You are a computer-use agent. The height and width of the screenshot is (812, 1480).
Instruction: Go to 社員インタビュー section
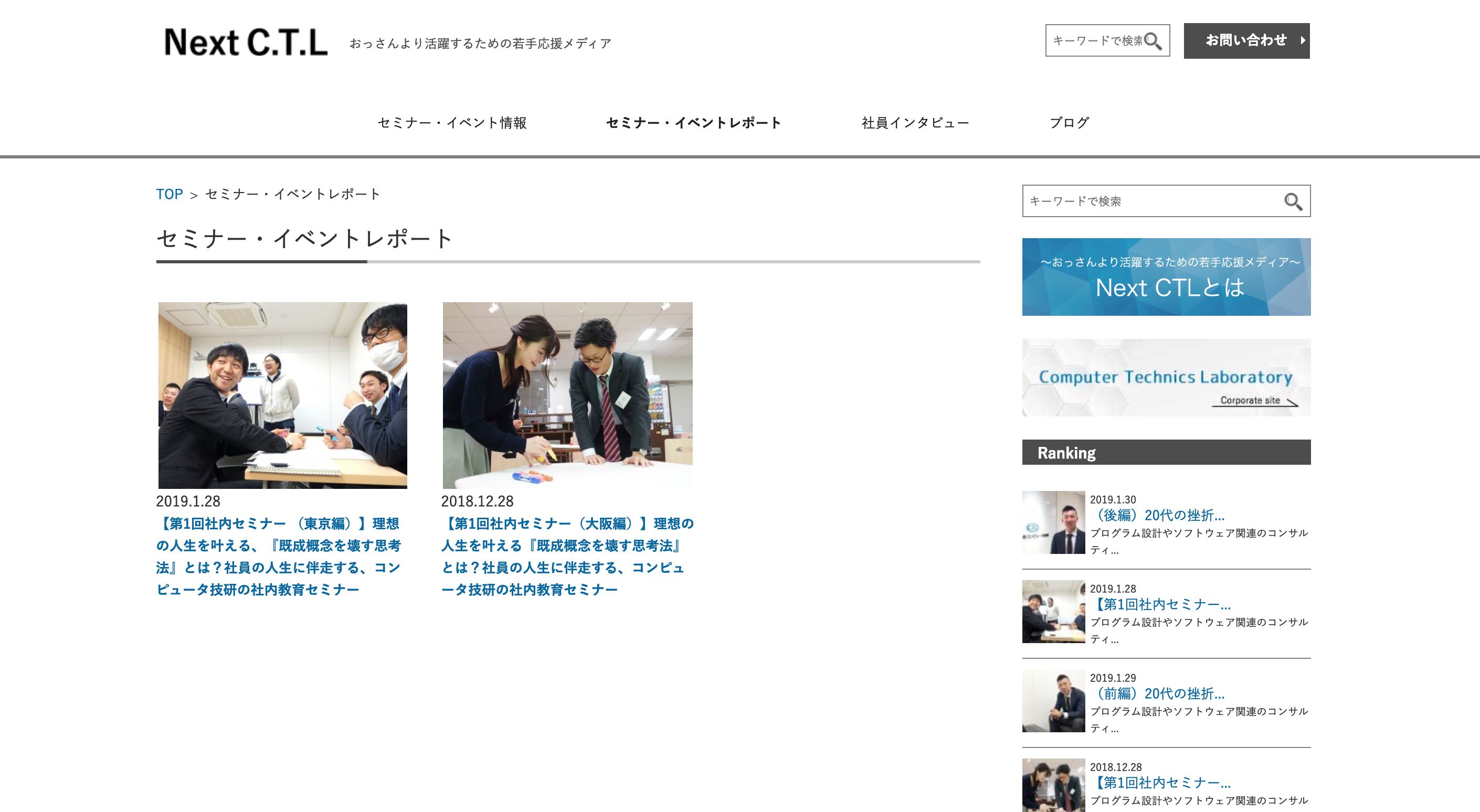(x=915, y=123)
